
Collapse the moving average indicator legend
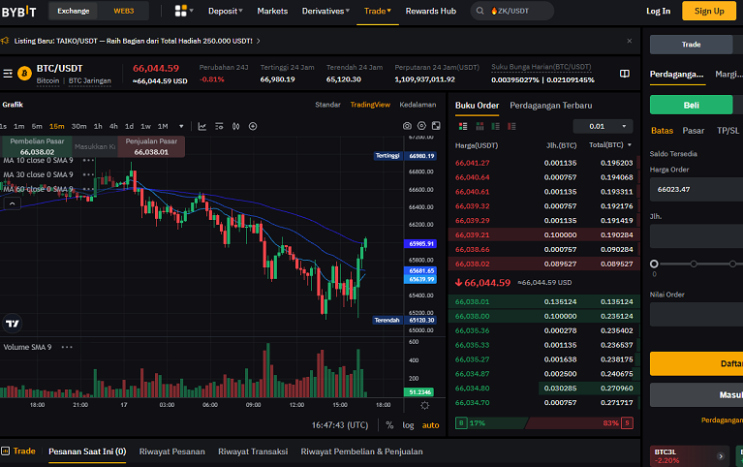[12, 204]
